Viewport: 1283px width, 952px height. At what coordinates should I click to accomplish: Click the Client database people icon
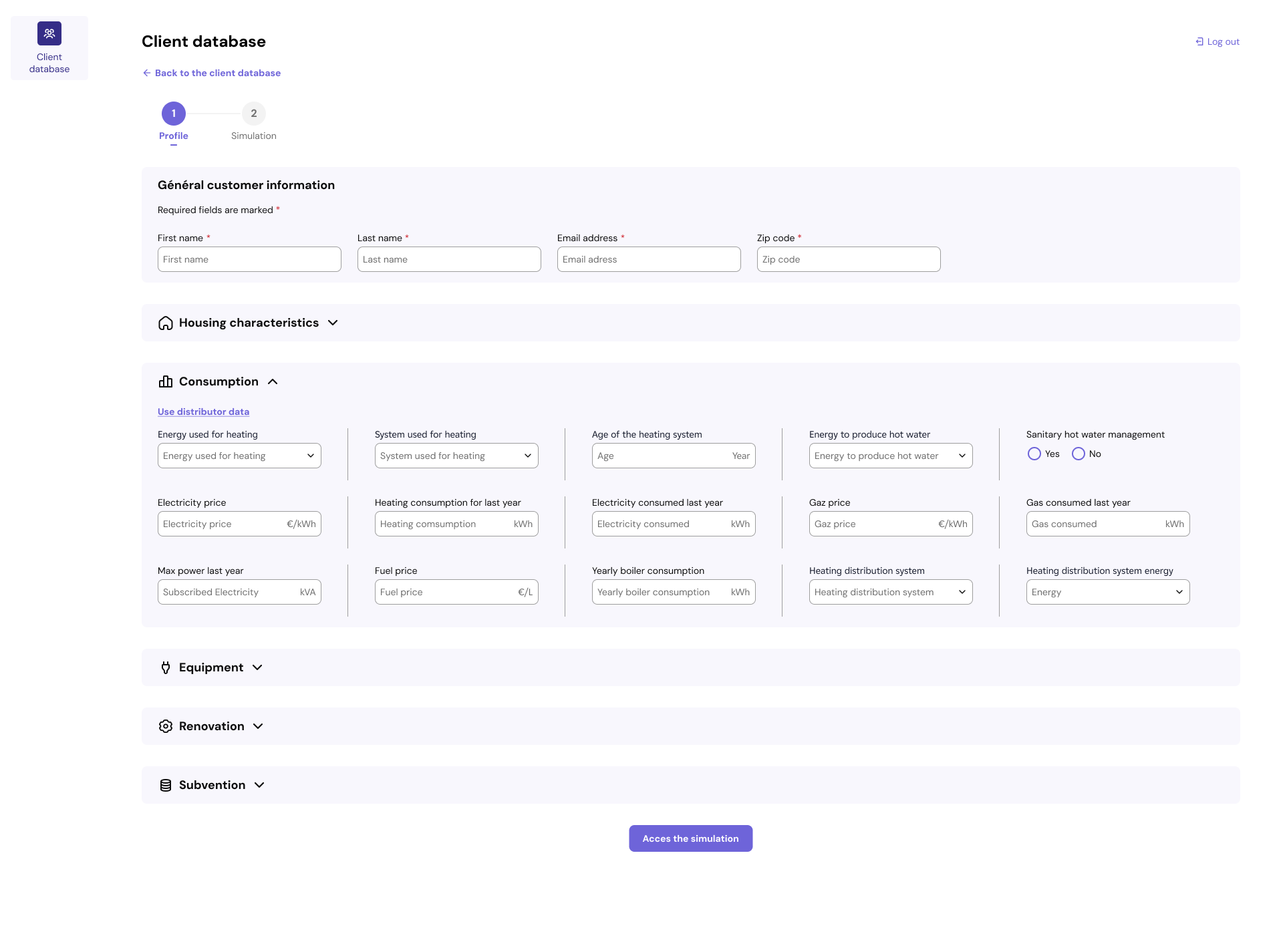(49, 33)
